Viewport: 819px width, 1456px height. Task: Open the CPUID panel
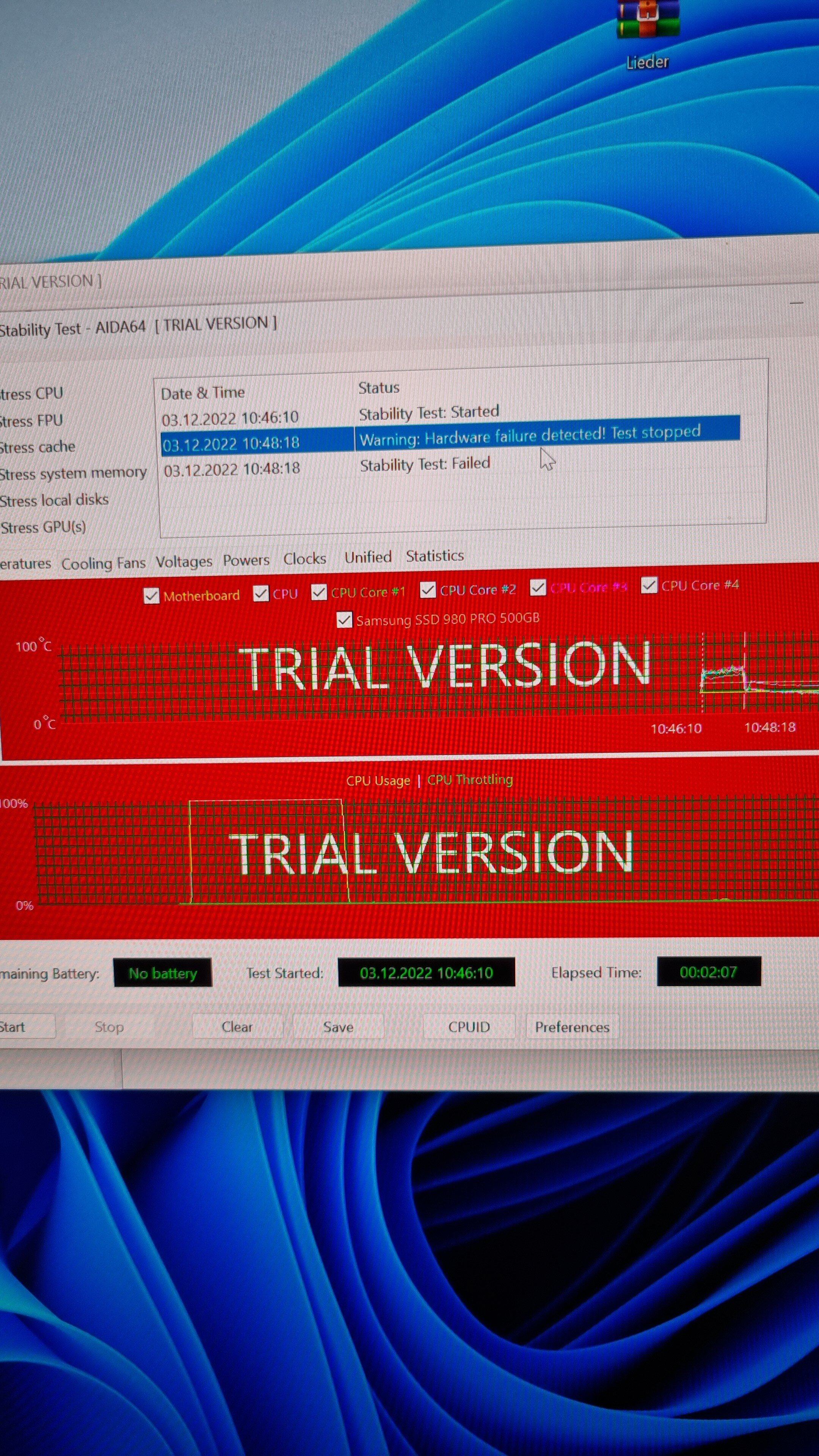pyautogui.click(x=469, y=1027)
